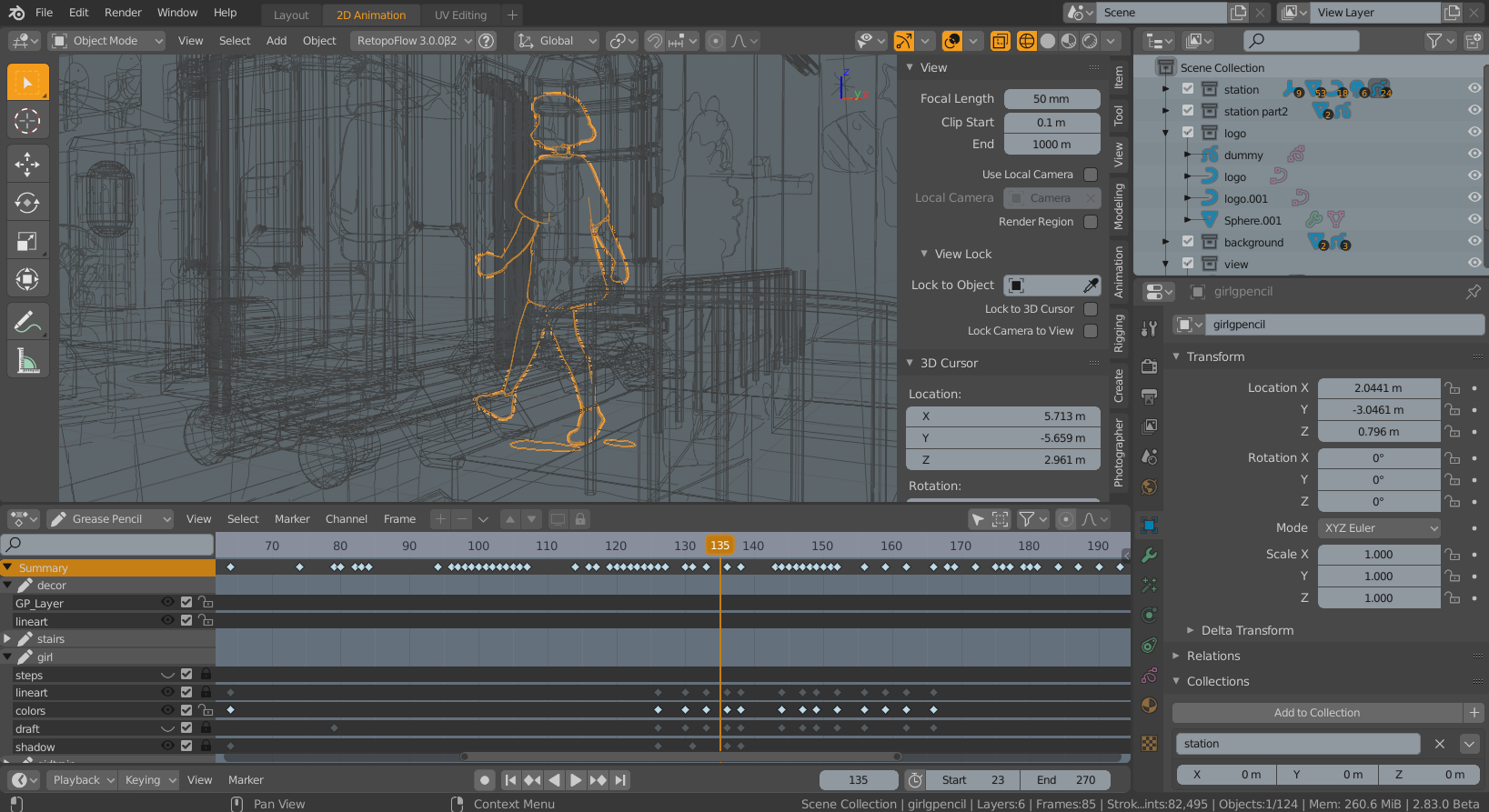Switch to the Layout workspace tab
The height and width of the screenshot is (812, 1489).
pyautogui.click(x=291, y=15)
